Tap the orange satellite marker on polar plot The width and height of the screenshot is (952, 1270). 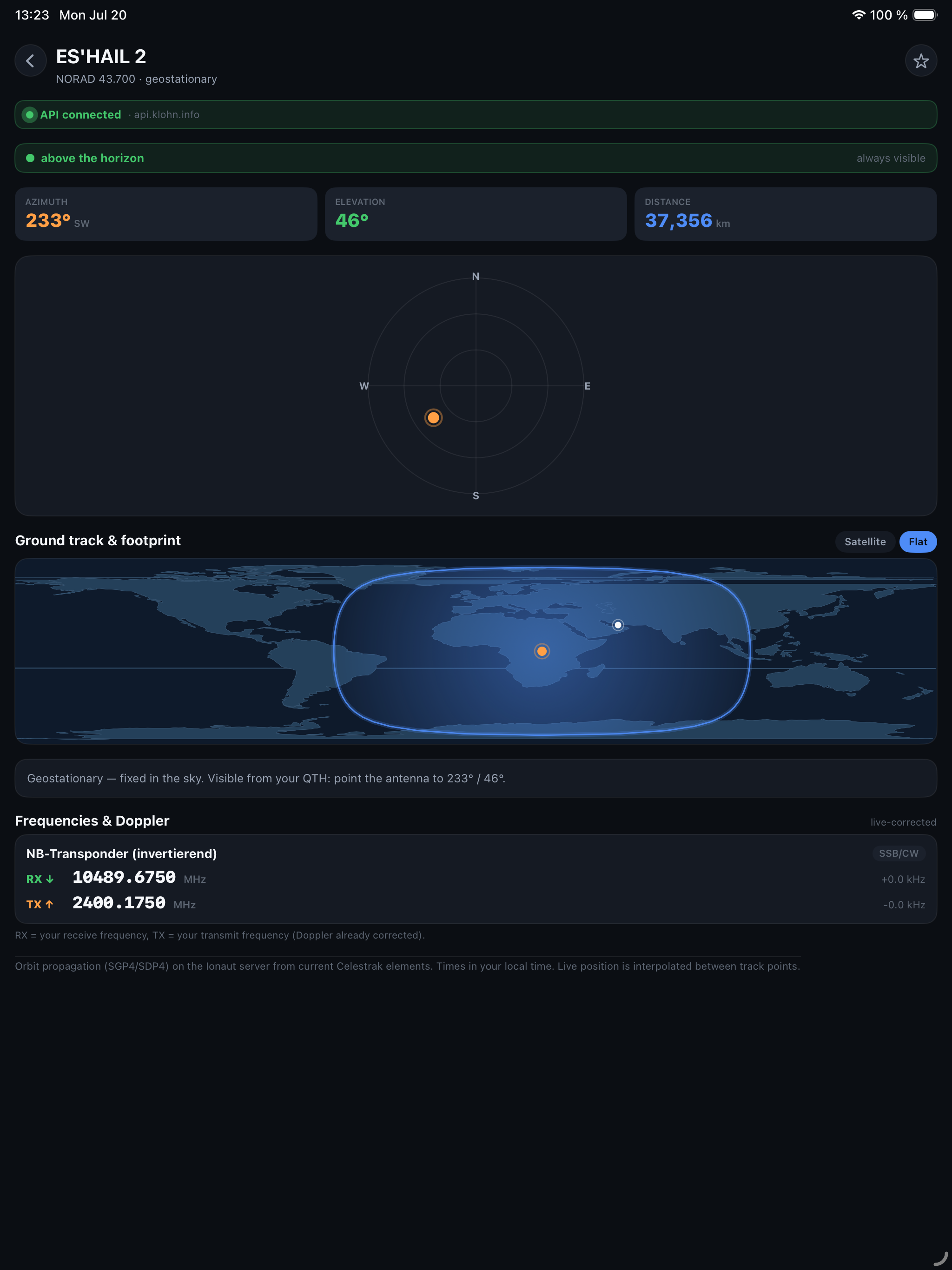point(434,417)
